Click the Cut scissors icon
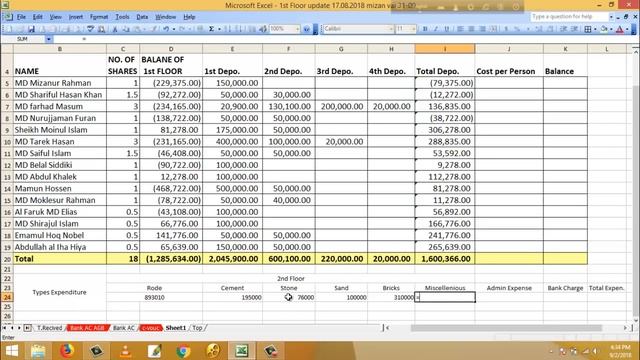The image size is (640, 360). 115,29
